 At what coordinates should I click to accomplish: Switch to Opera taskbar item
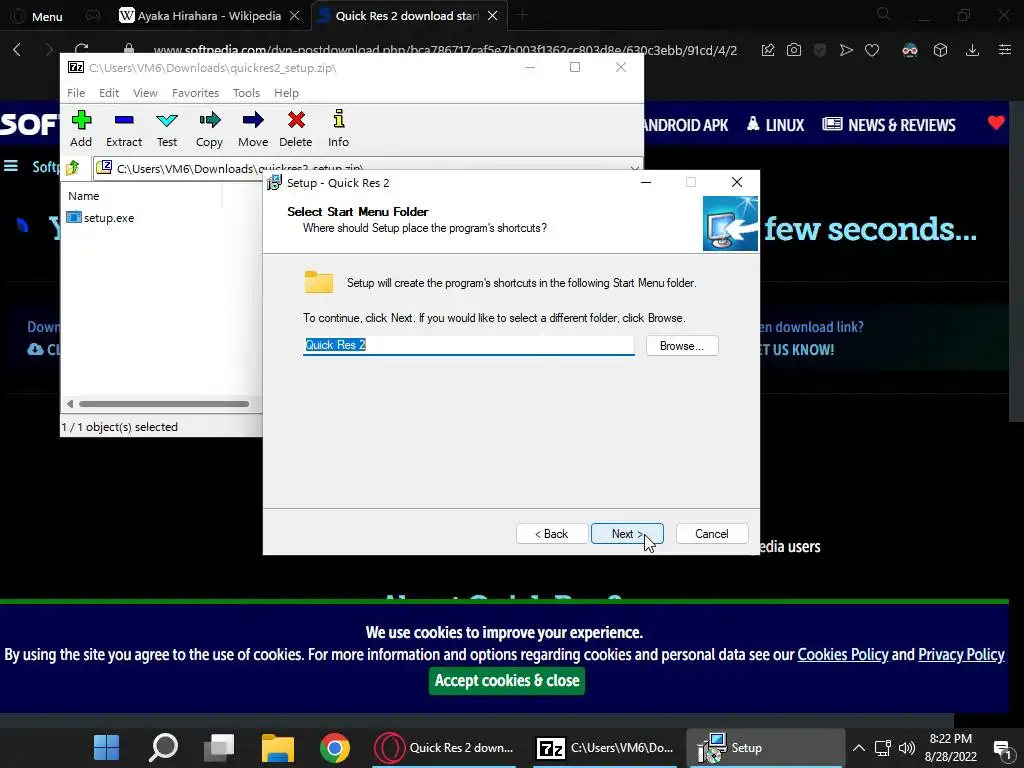point(444,748)
